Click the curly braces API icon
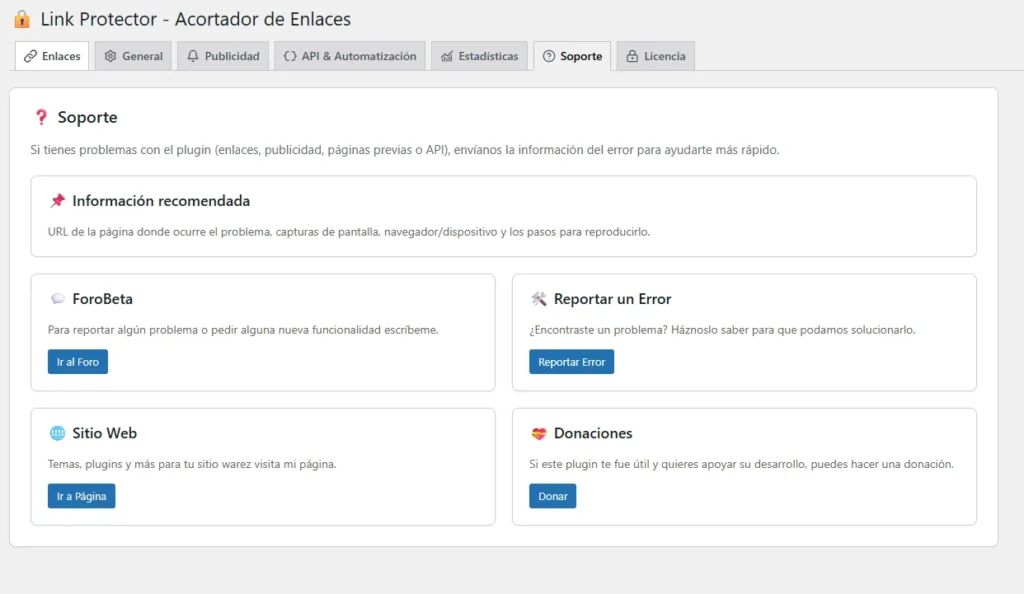This screenshot has height=594, width=1024. [290, 56]
